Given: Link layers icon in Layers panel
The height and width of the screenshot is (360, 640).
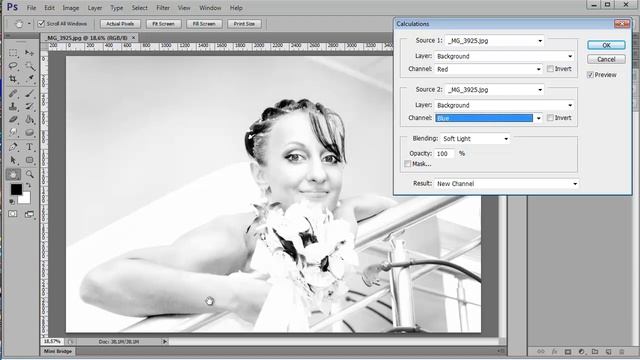Looking at the screenshot, I should [x=541, y=351].
